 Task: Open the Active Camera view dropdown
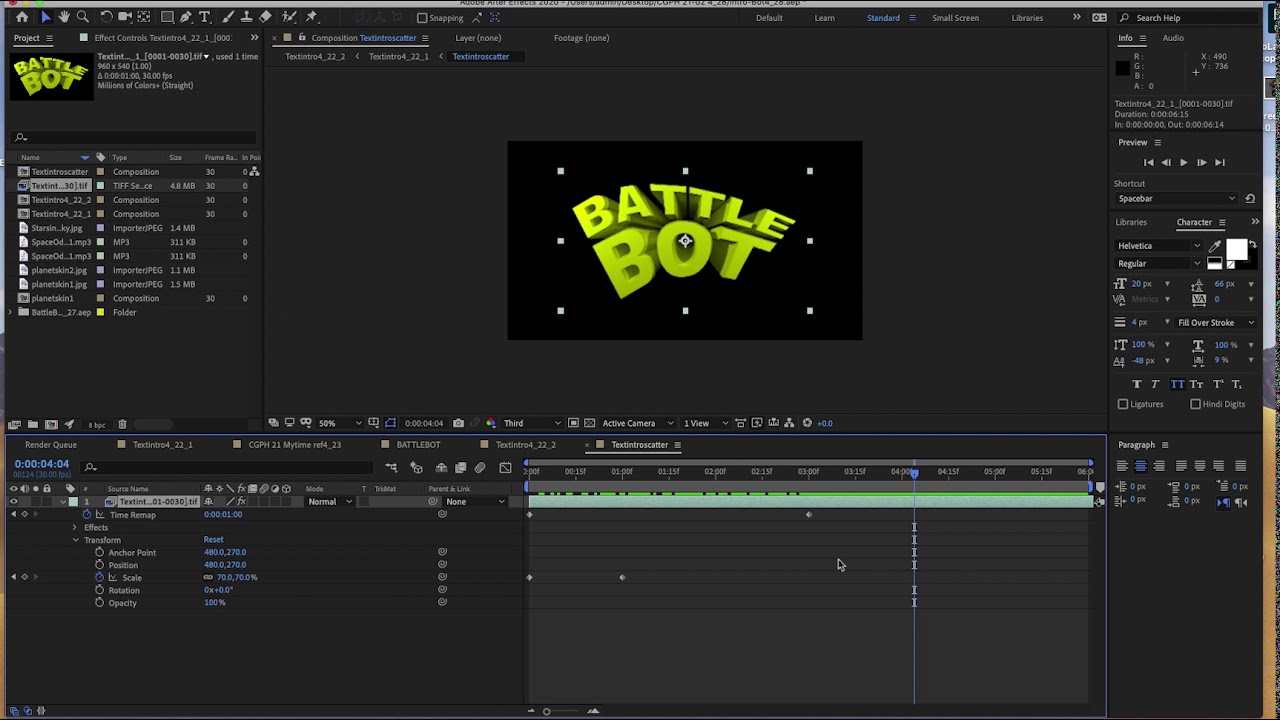point(636,423)
